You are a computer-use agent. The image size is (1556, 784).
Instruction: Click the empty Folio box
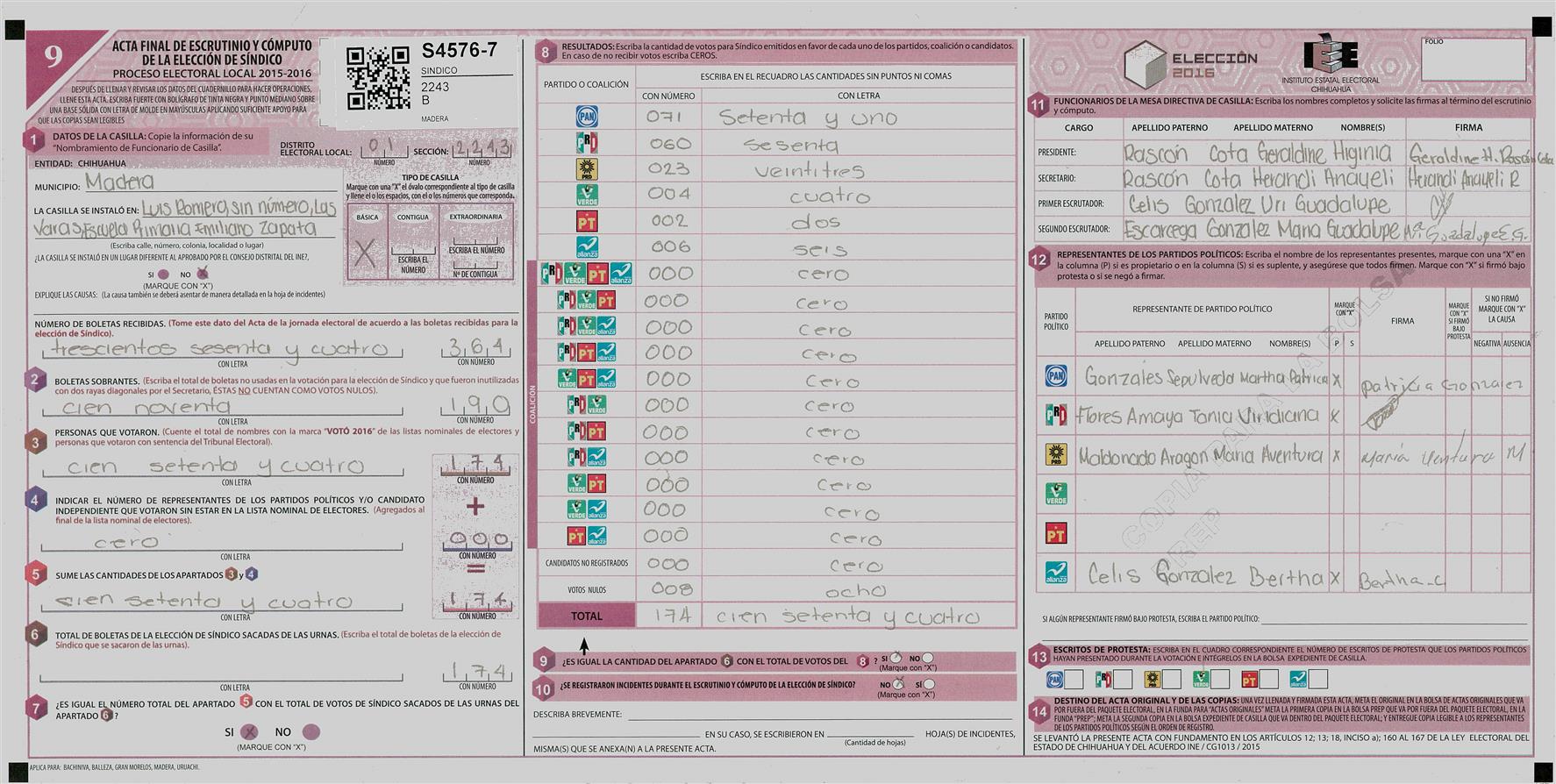point(1473,62)
